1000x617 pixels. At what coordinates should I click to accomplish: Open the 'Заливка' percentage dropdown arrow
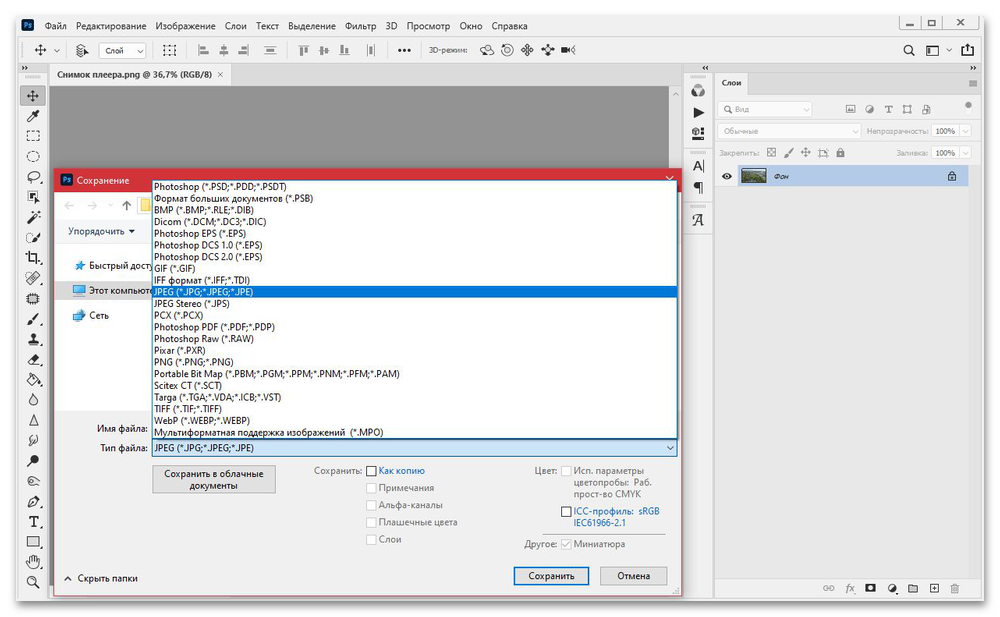coord(966,152)
